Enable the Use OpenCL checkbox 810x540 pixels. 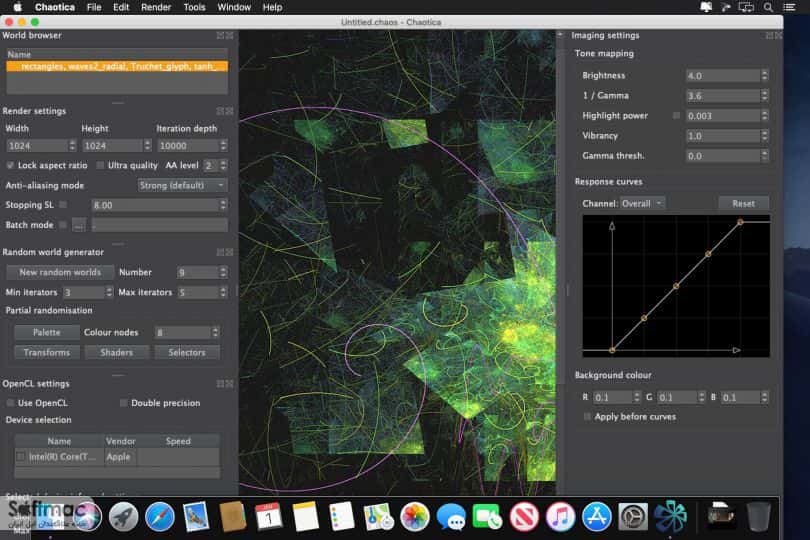click(10, 403)
